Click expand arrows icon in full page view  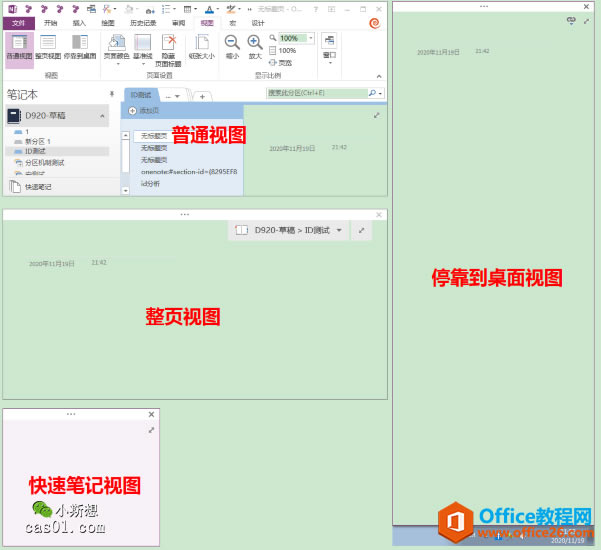pos(361,230)
